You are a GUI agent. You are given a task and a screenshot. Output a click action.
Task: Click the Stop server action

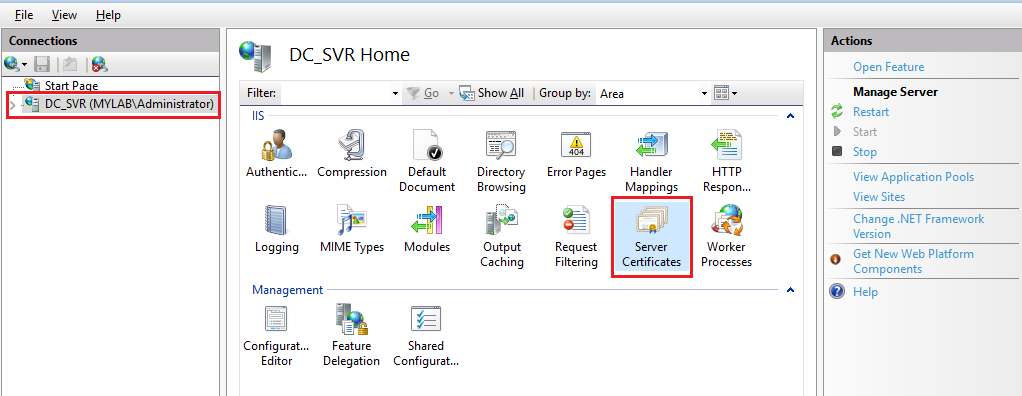(x=865, y=152)
